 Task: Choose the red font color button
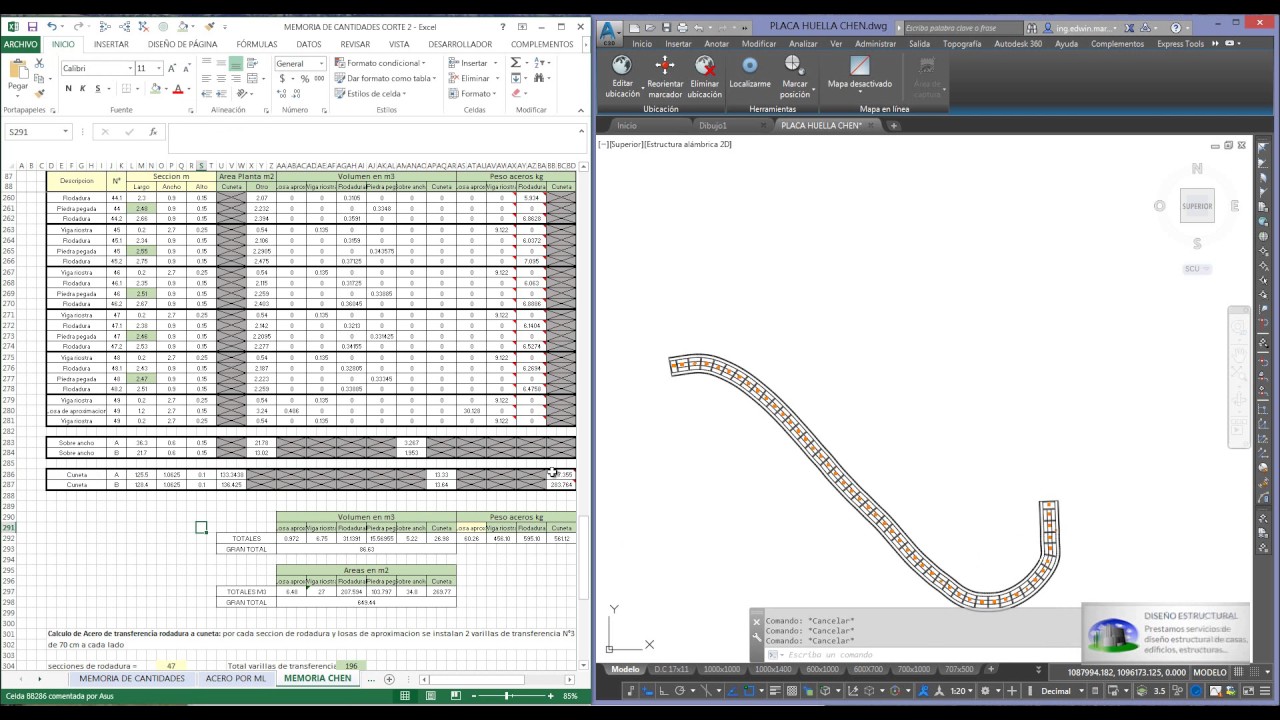click(177, 89)
